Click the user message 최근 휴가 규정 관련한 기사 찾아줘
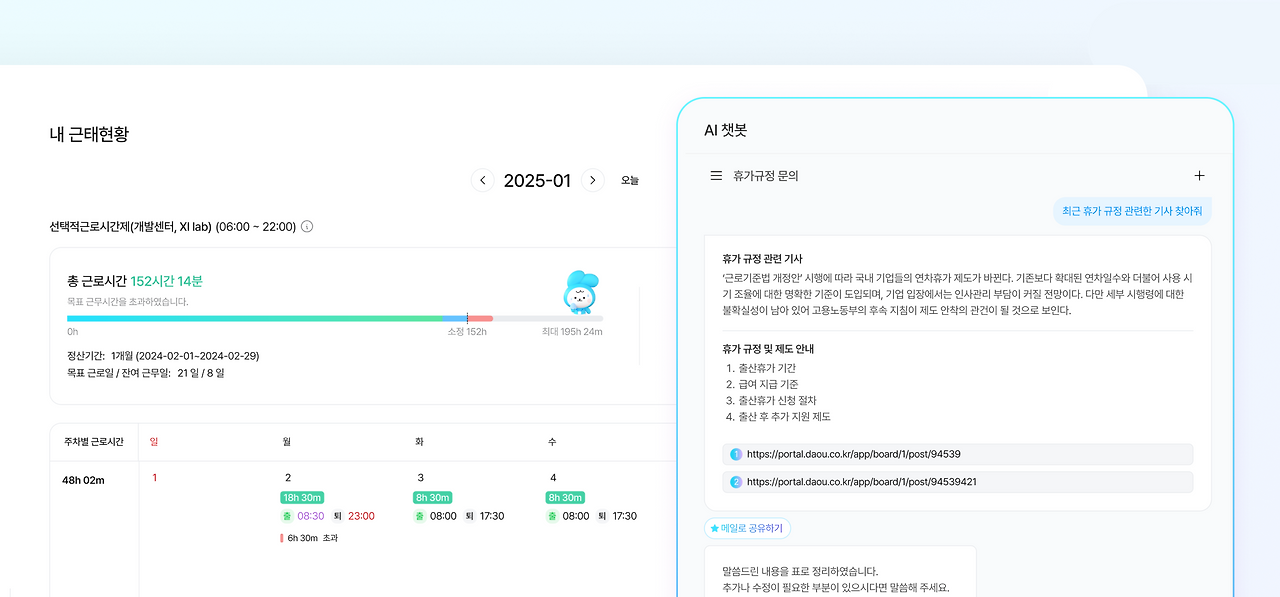The image size is (1280, 597). point(1133,210)
